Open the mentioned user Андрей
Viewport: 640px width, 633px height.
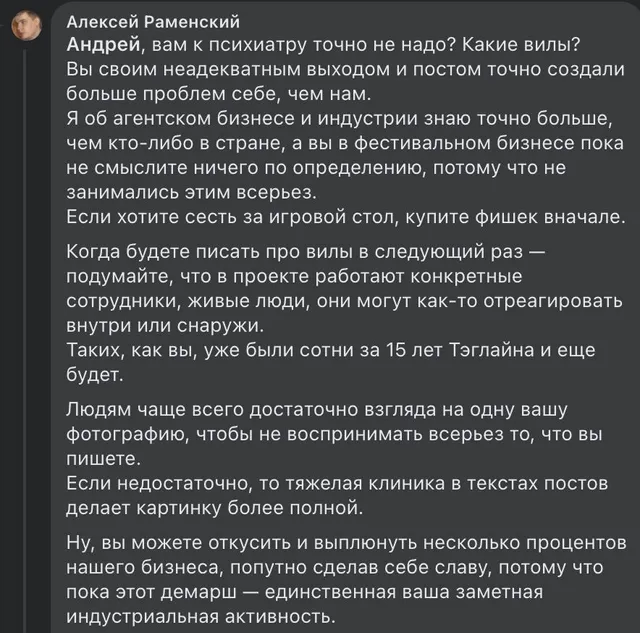click(103, 45)
